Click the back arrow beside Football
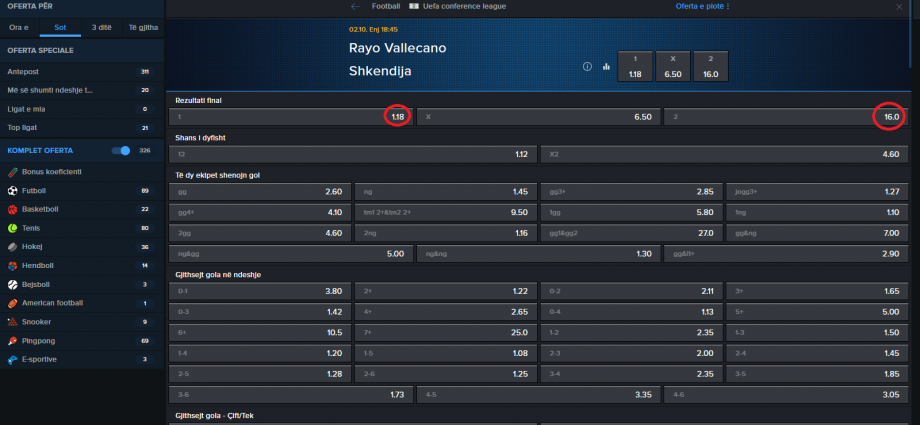Screen dimensions: 920x425 point(356,6)
